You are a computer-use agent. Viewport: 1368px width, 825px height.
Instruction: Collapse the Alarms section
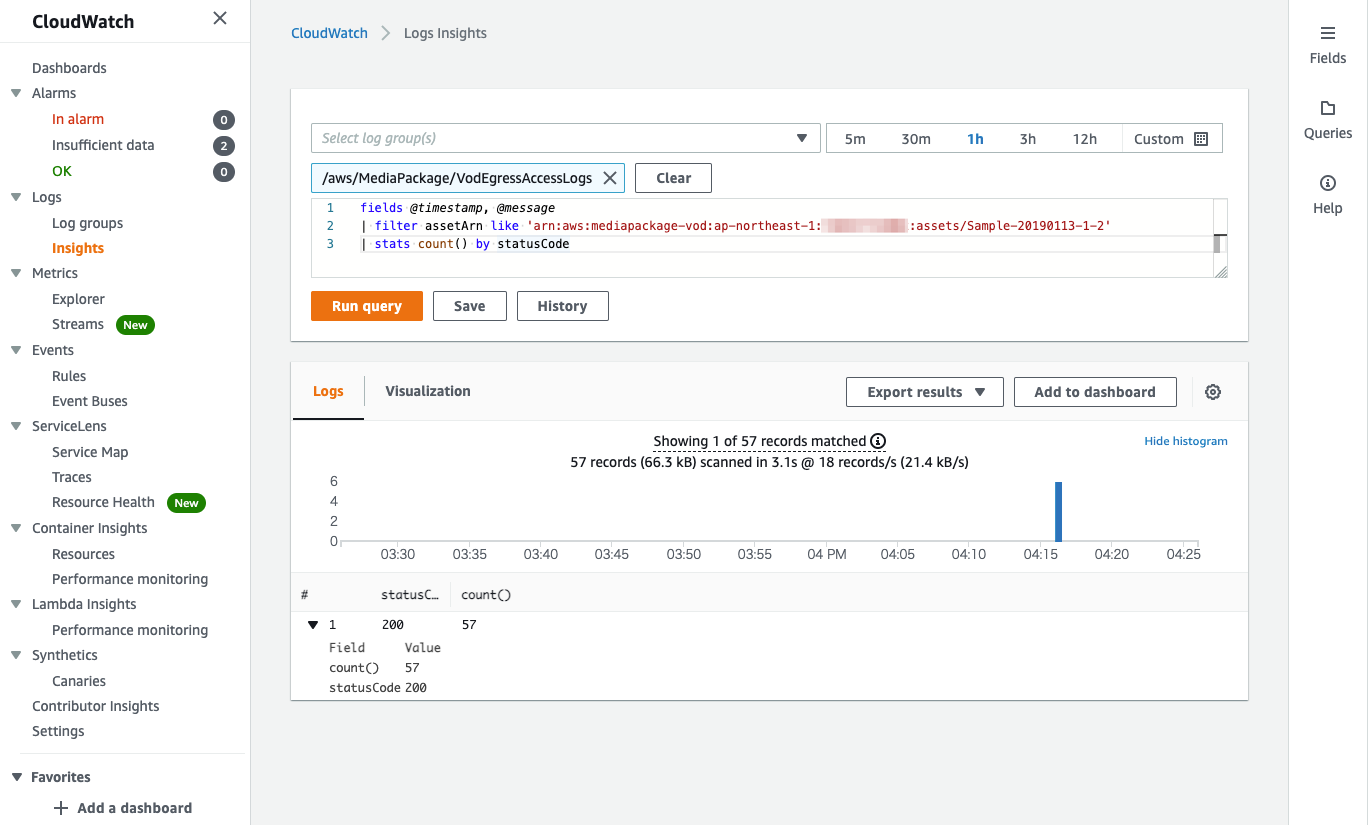tap(16, 93)
